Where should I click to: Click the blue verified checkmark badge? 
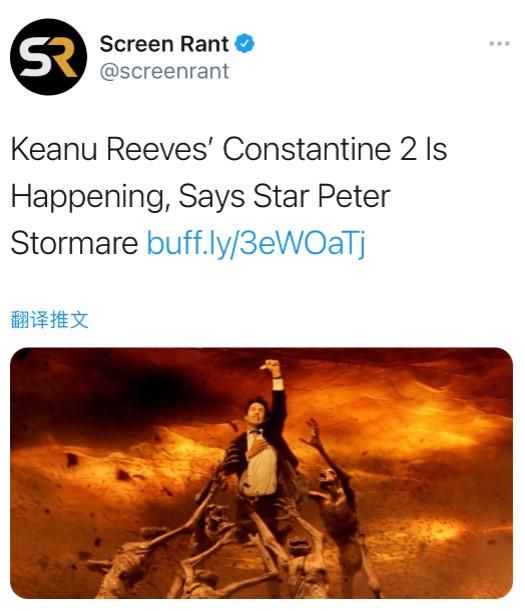pyautogui.click(x=244, y=43)
